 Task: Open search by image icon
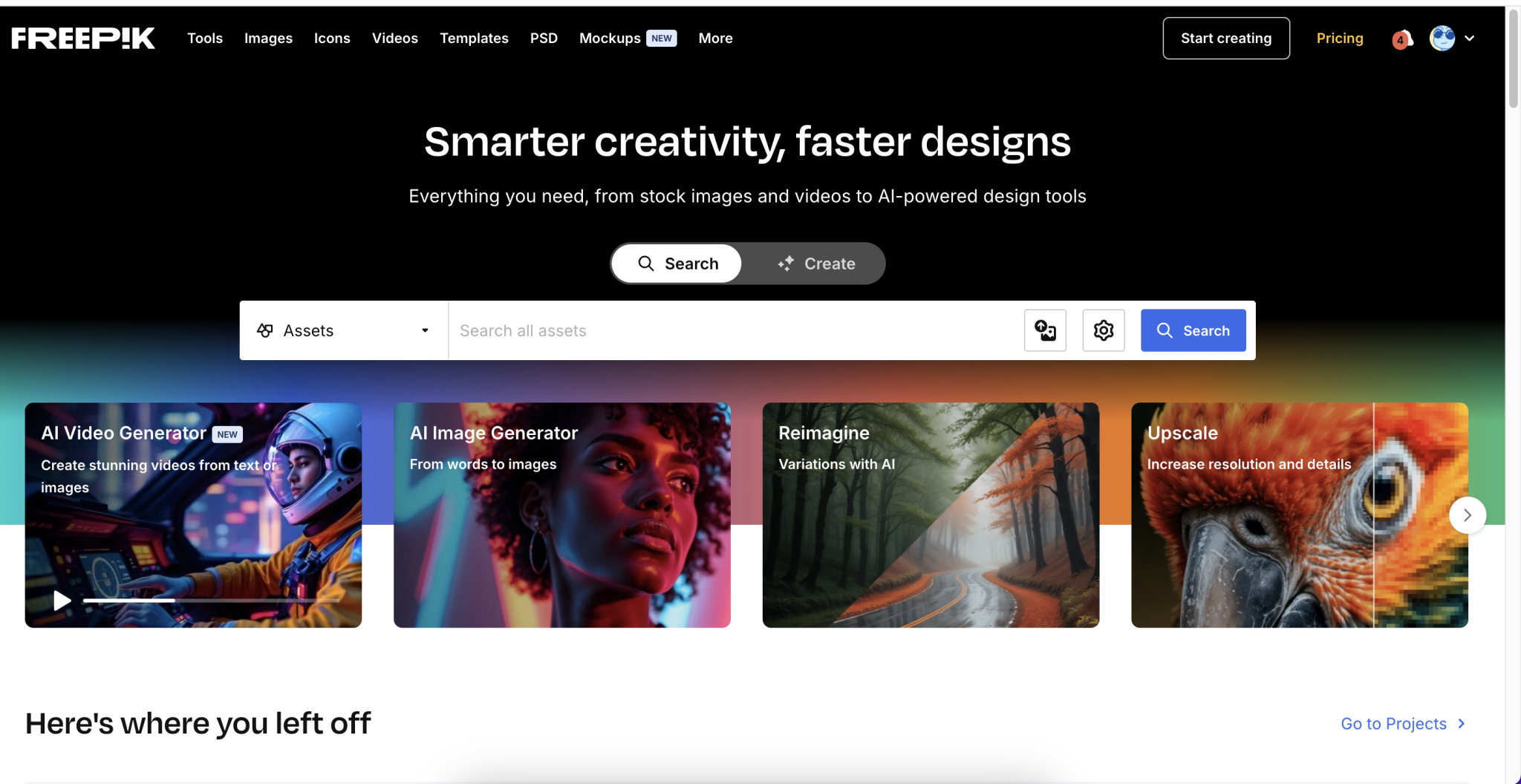coord(1045,330)
